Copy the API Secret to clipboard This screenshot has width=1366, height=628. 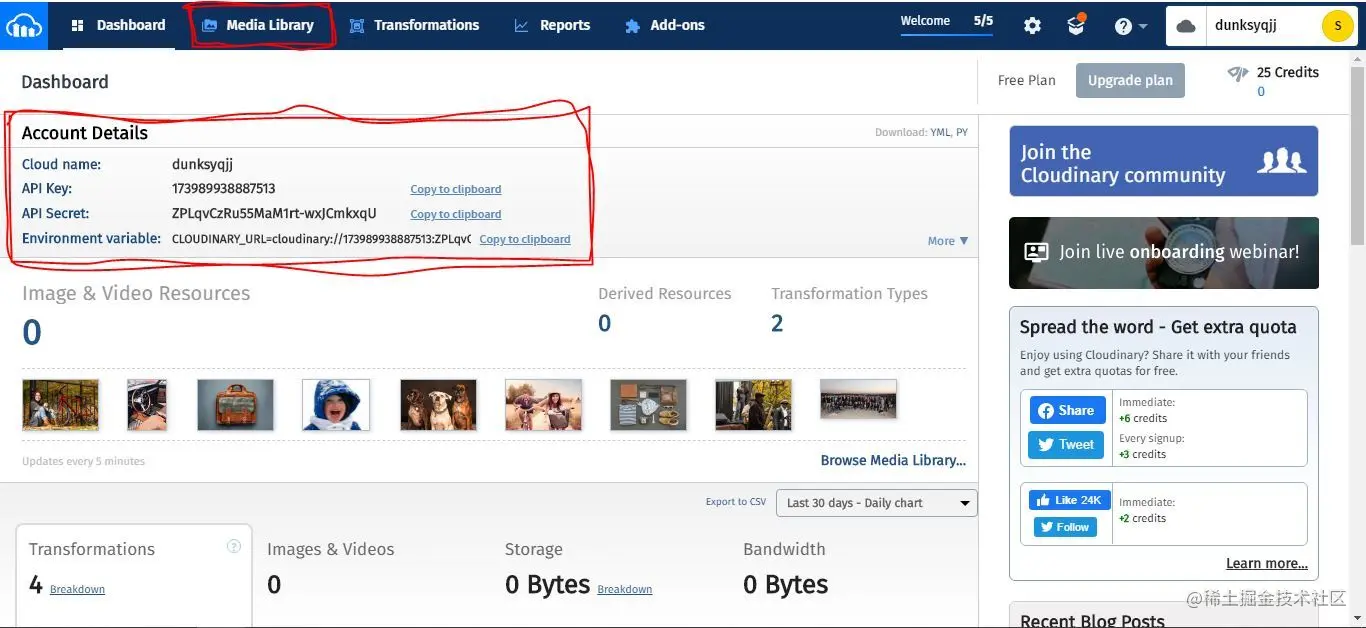coord(456,214)
